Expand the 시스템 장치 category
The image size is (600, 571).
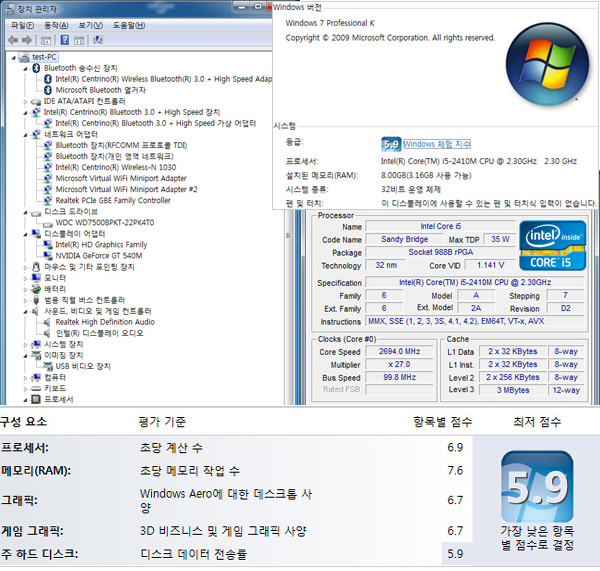pyautogui.click(x=25, y=345)
